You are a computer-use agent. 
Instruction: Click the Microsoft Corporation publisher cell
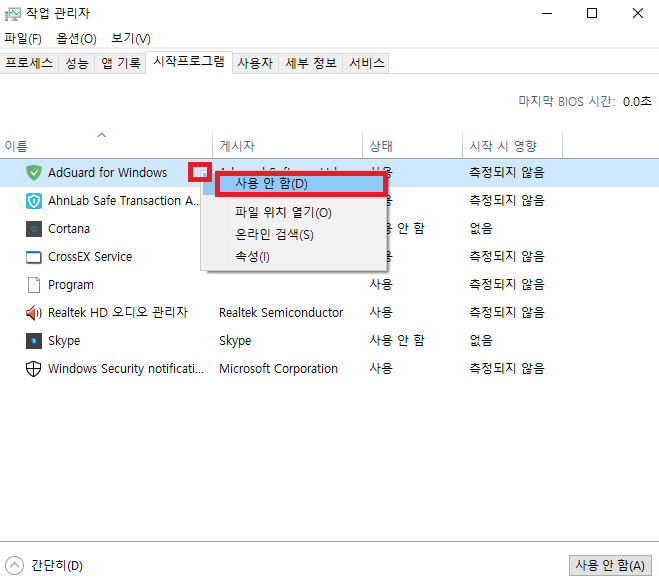point(278,369)
